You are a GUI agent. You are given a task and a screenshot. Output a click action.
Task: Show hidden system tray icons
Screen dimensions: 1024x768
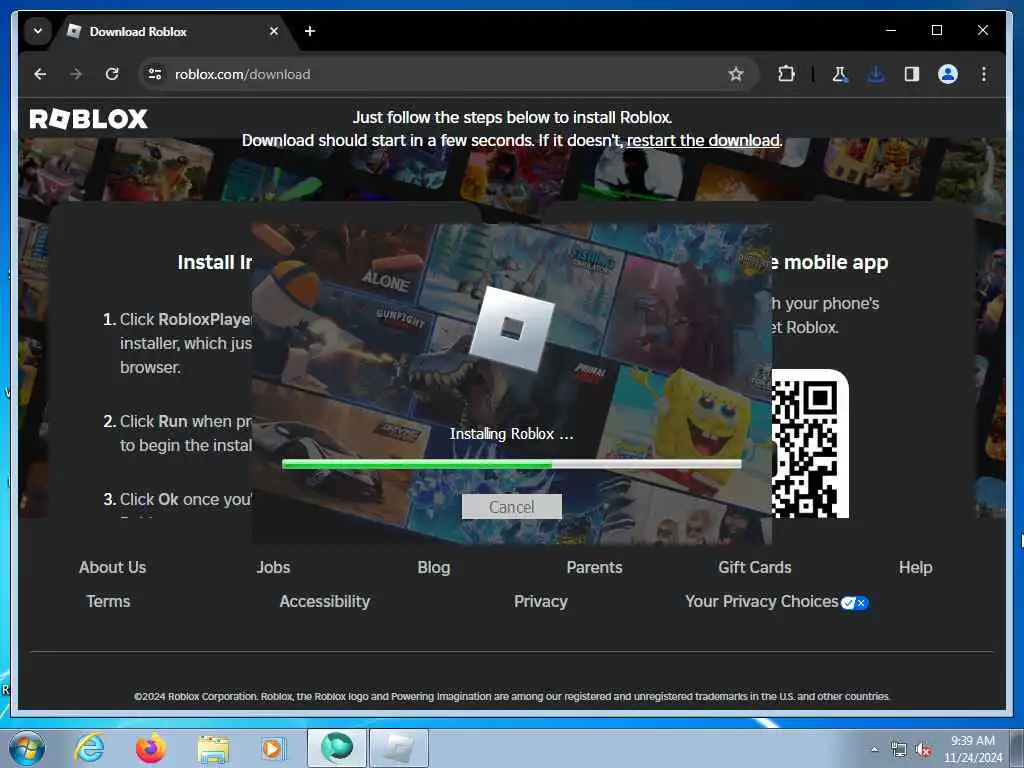tap(874, 749)
